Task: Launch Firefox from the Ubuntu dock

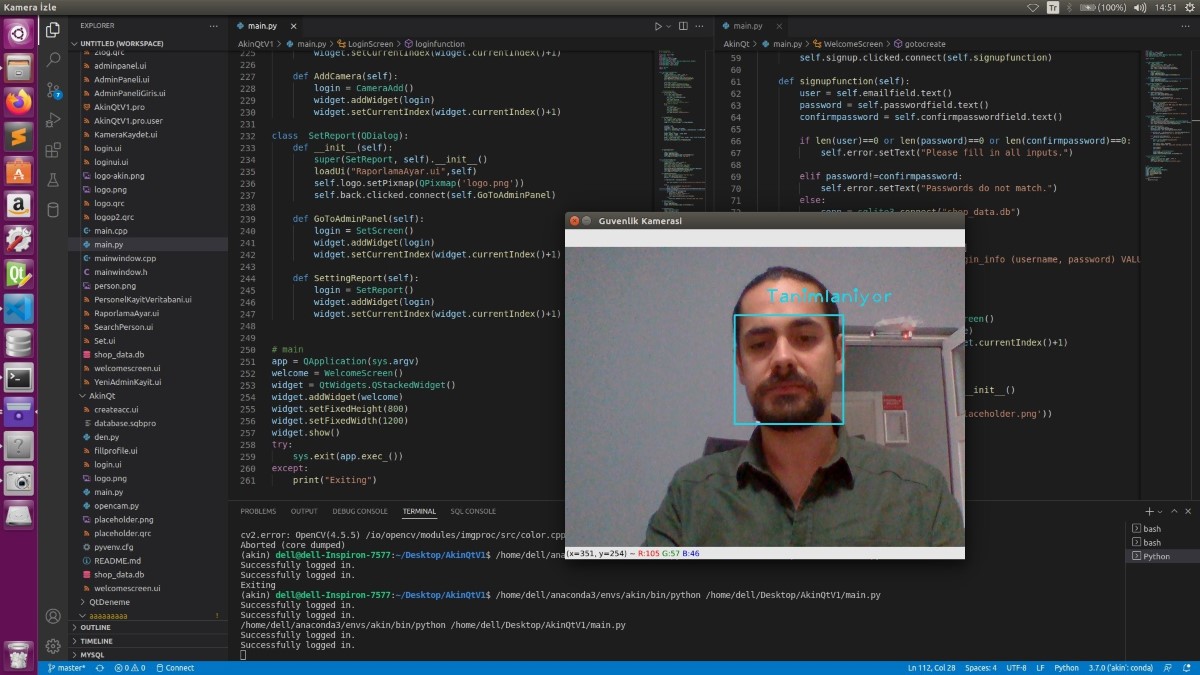Action: (19, 101)
